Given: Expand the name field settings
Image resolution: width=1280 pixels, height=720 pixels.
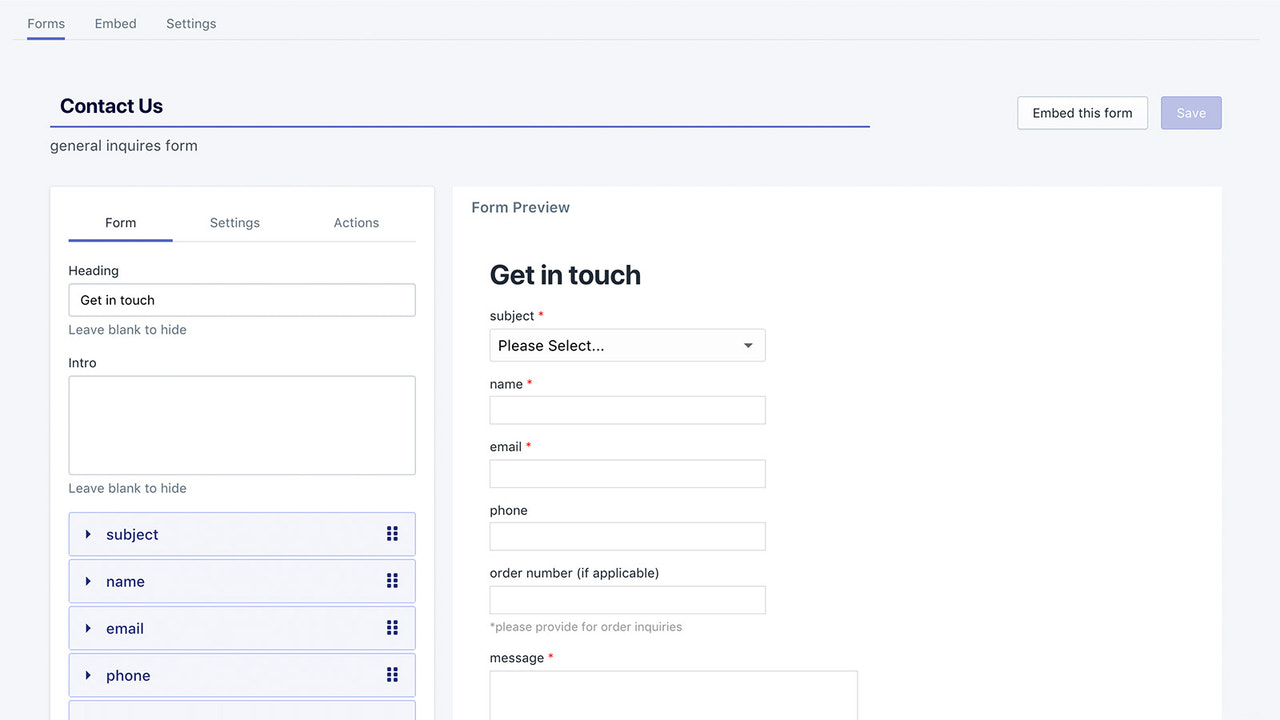Looking at the screenshot, I should (x=87, y=580).
